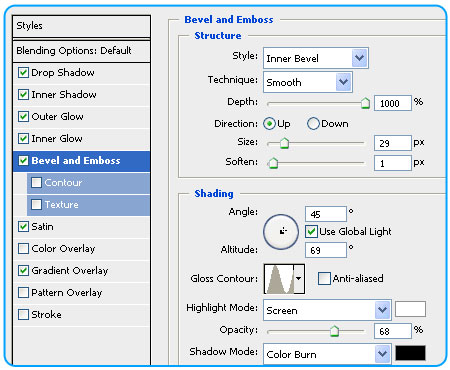Click the highlight Opacity slider handle
The image size is (450, 370).
334,331
